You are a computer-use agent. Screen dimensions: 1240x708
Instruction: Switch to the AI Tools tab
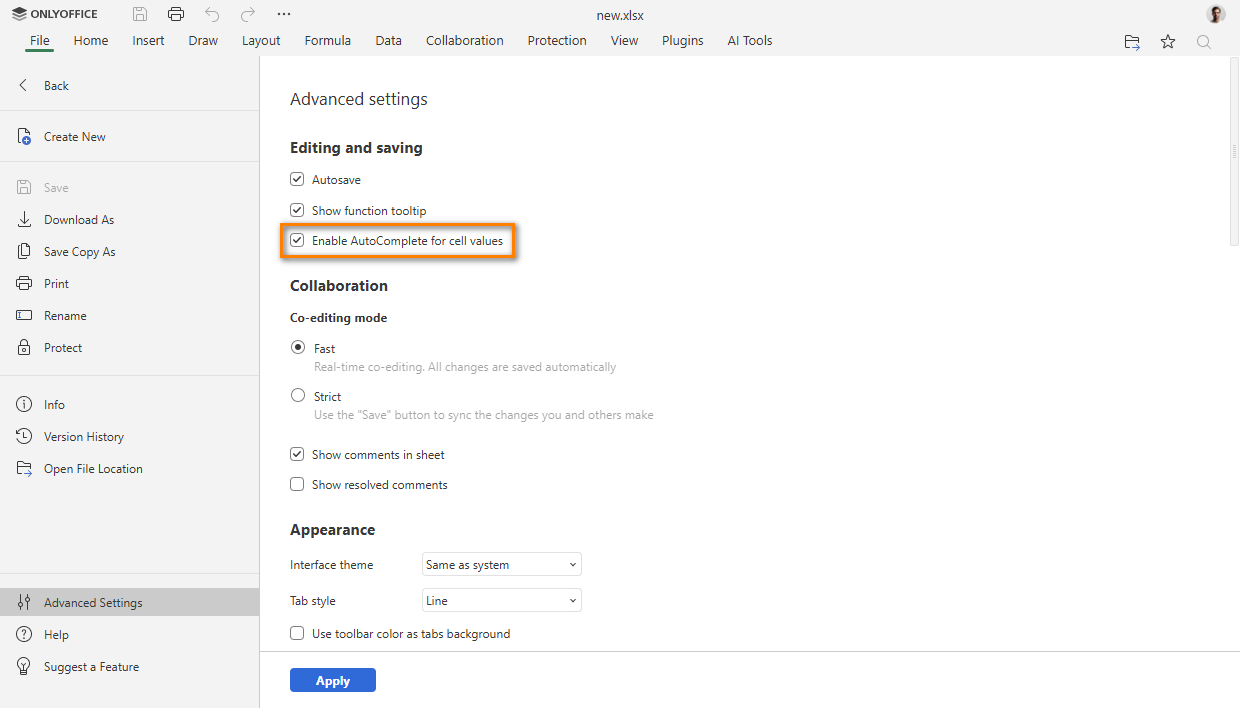pyautogui.click(x=750, y=41)
